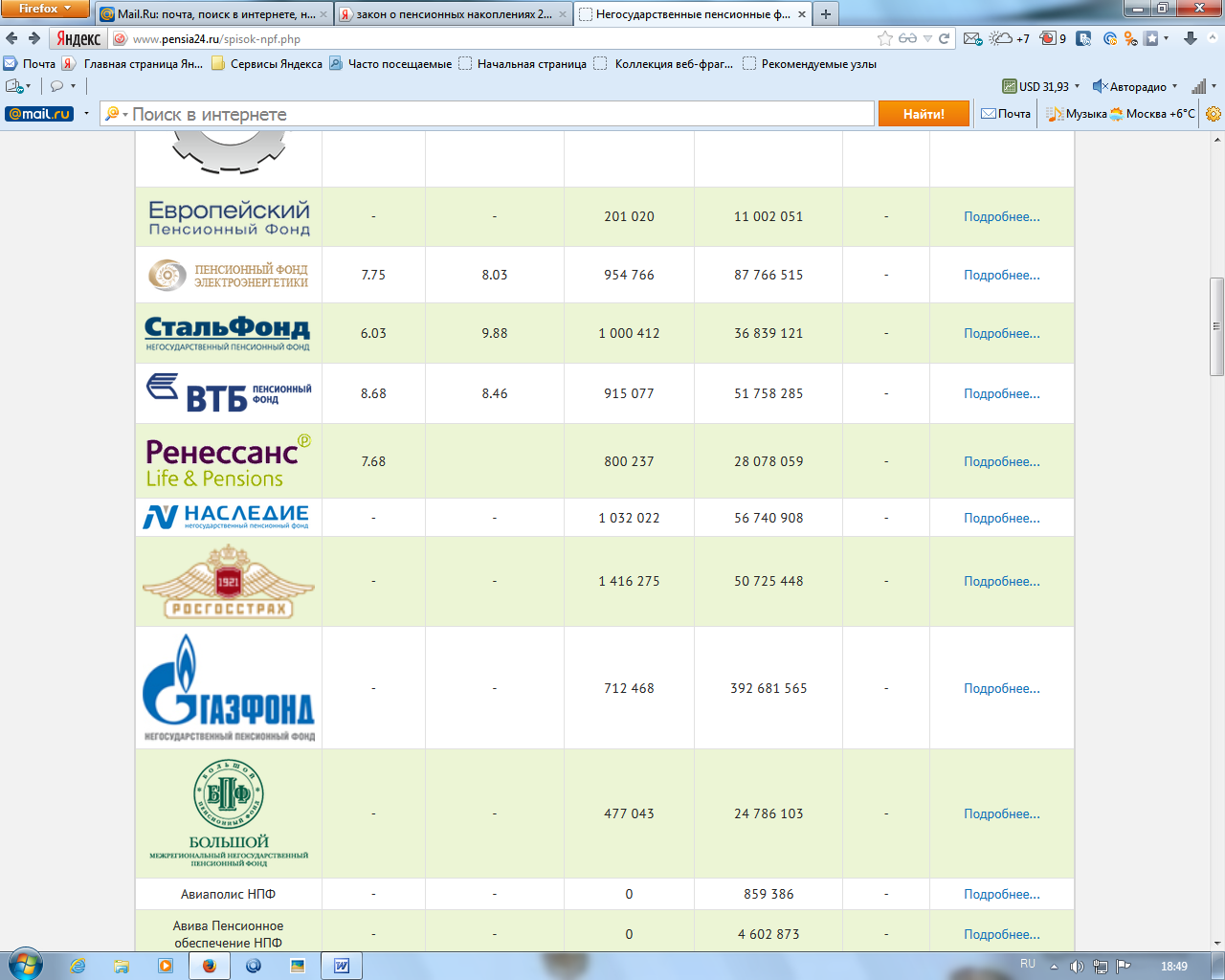Viewport: 1225px width, 980px height.
Task: Bookmark this page with the star icon
Action: click(885, 38)
